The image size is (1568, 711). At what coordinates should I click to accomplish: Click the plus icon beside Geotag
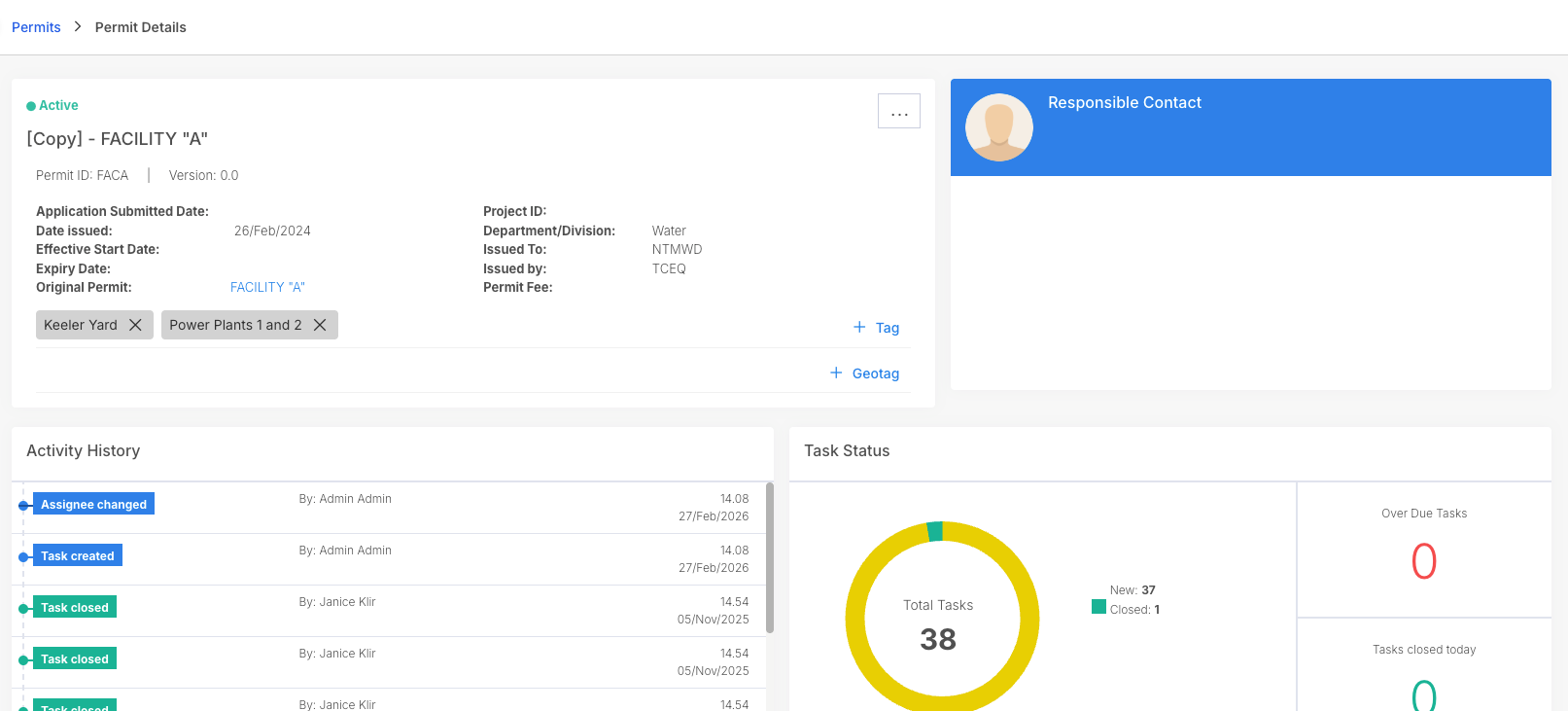pos(836,373)
